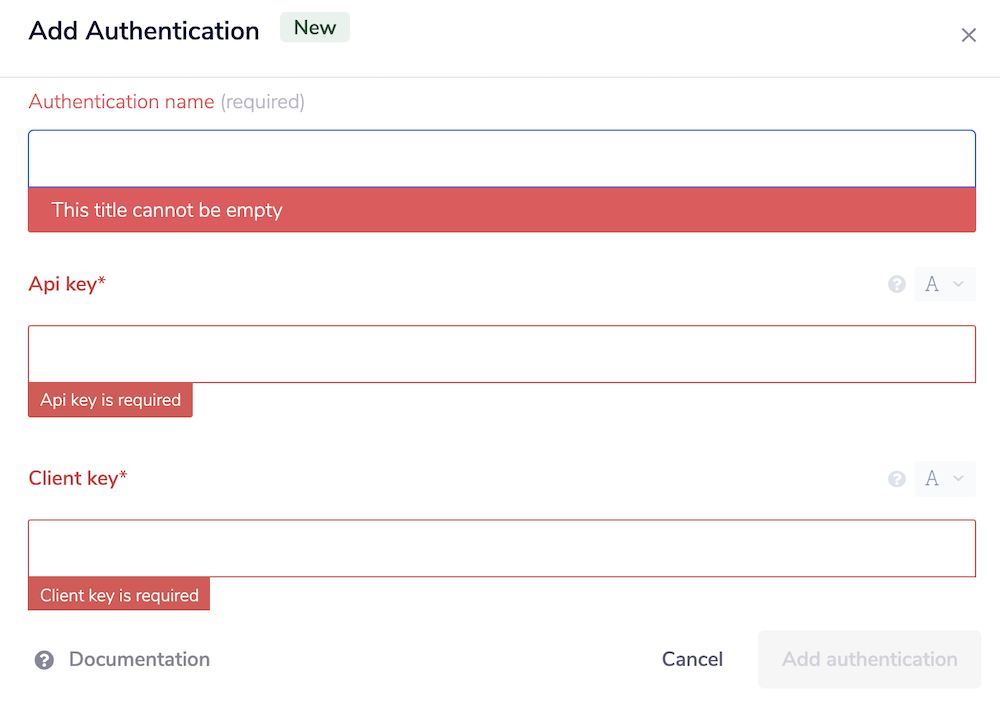Click the help tooltip above the Client key dropdown
The image size is (1000, 703).
coord(896,479)
